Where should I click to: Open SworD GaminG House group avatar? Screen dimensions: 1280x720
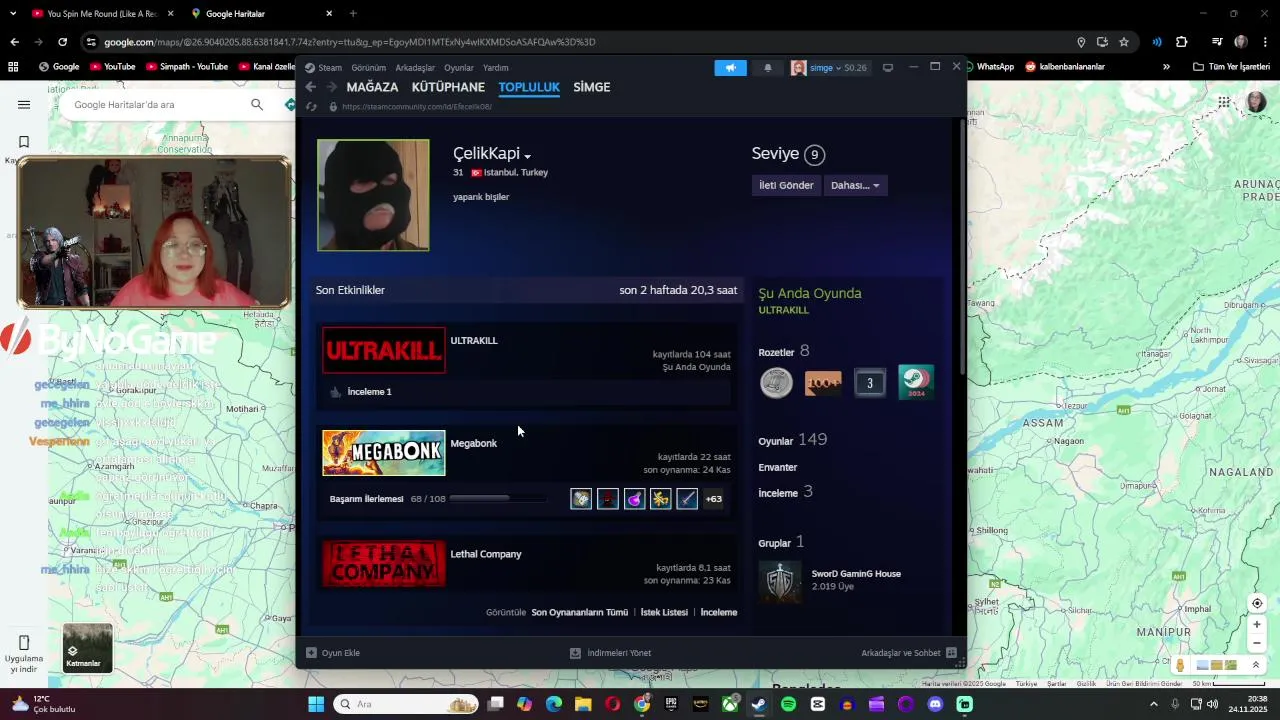tap(780, 581)
